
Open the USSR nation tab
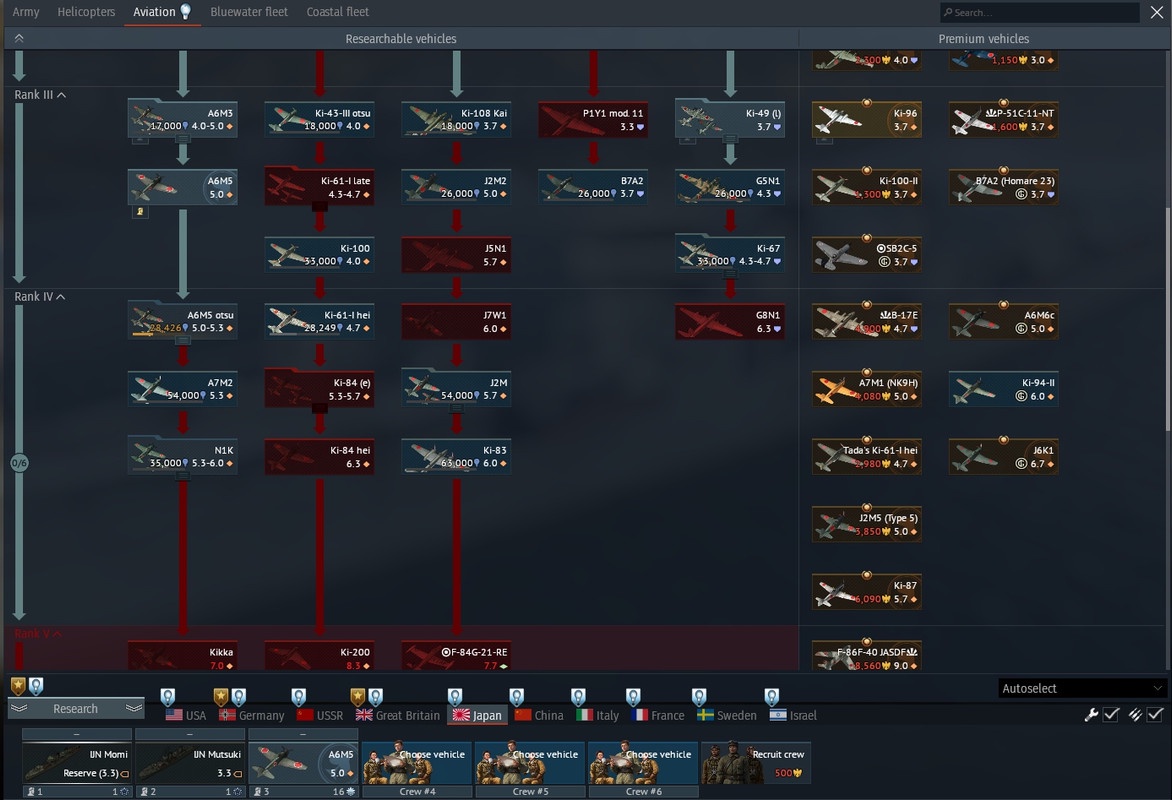[320, 716]
